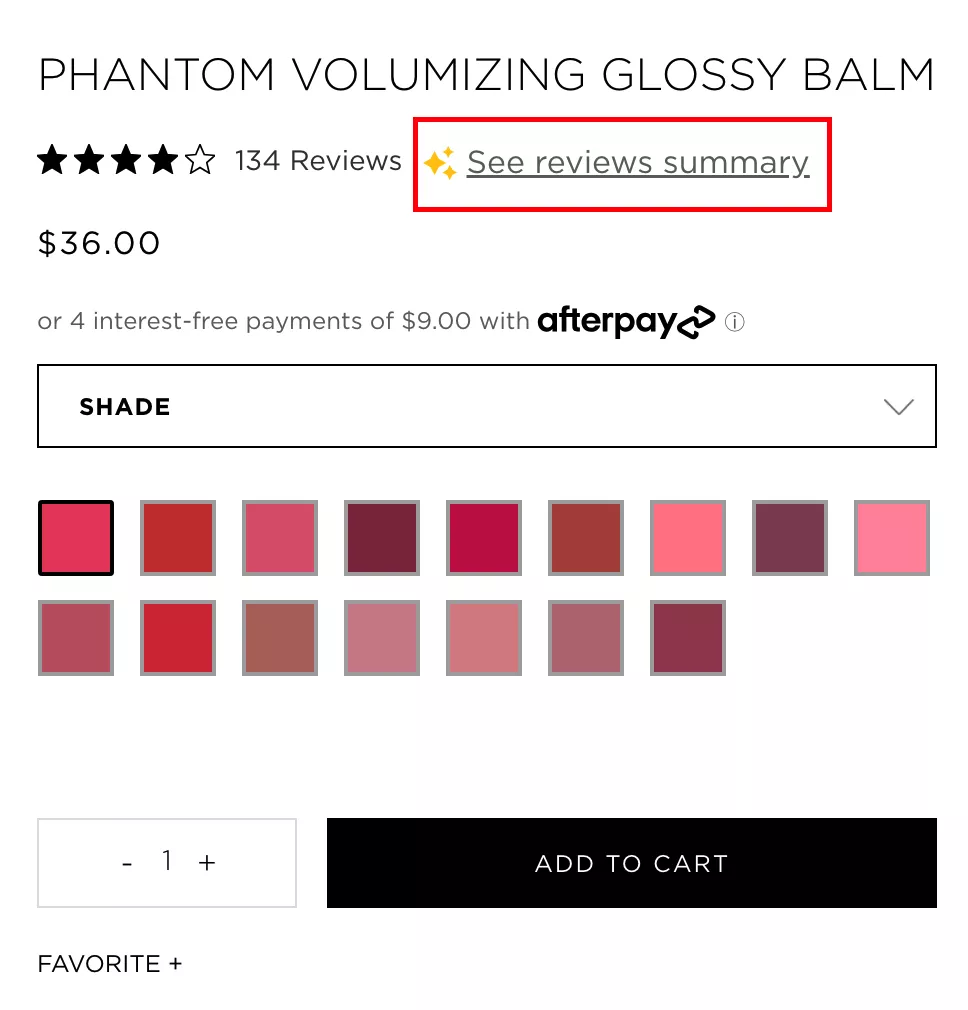Pick the dark burgundy swatch, fourth in first row
Screen dimensions: 968x1010
point(382,538)
